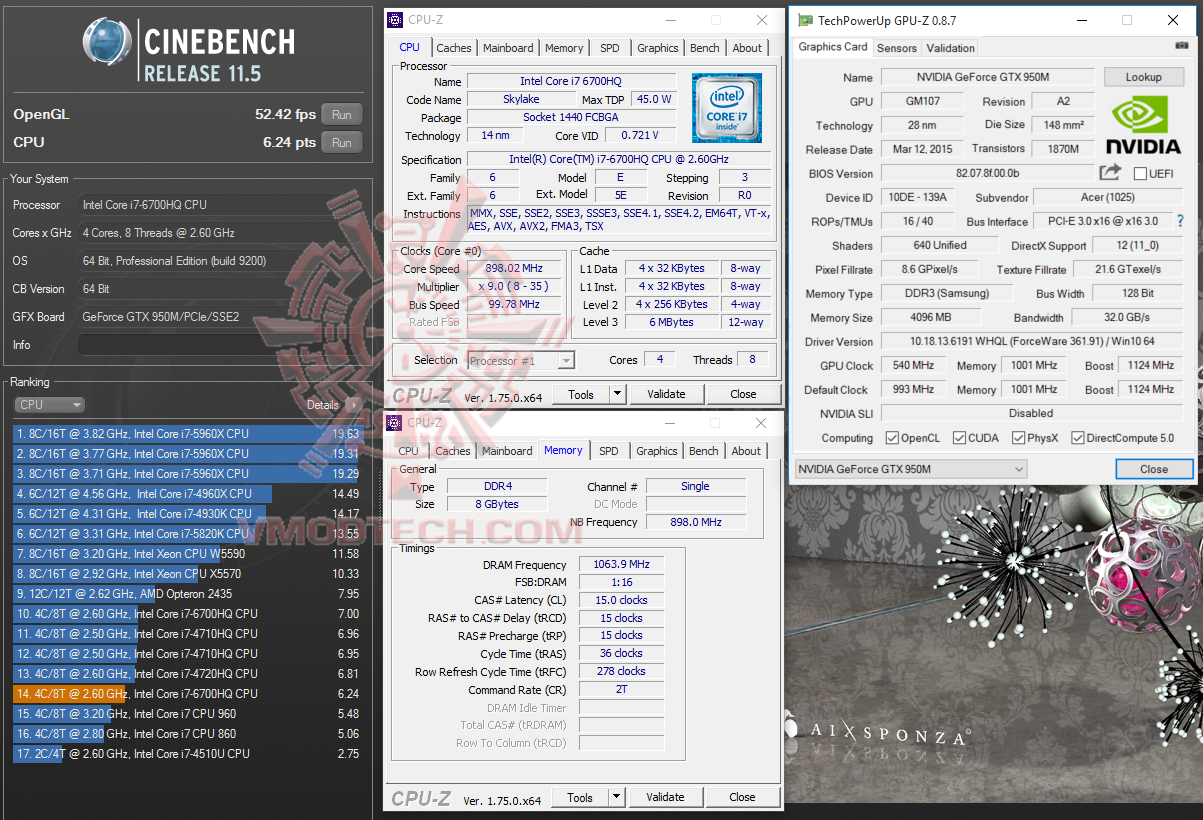The width and height of the screenshot is (1203, 820).
Task: Toggle the UEFI checkbox
Action: tap(1140, 173)
